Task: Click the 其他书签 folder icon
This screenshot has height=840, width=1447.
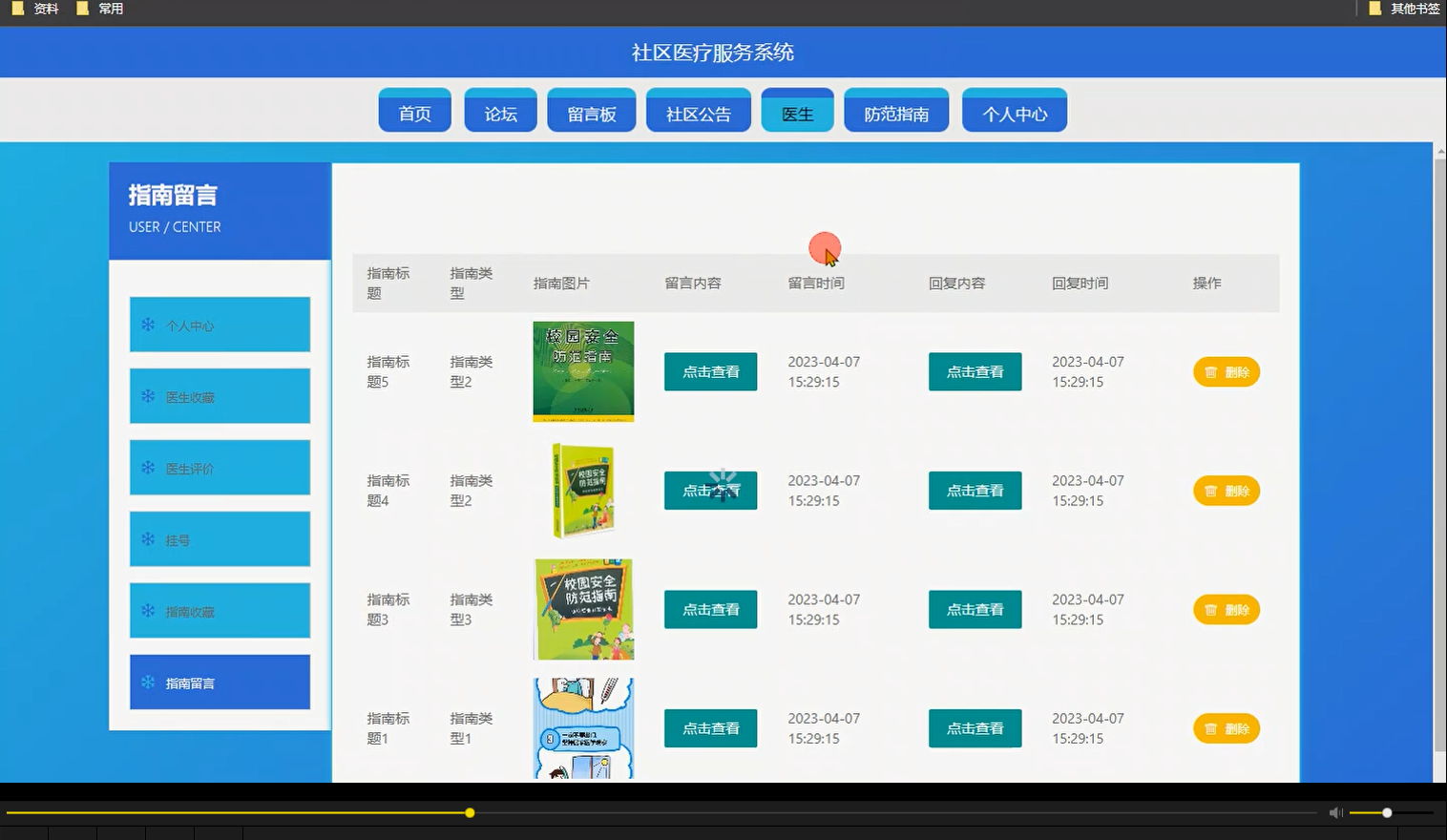Action: click(1374, 9)
